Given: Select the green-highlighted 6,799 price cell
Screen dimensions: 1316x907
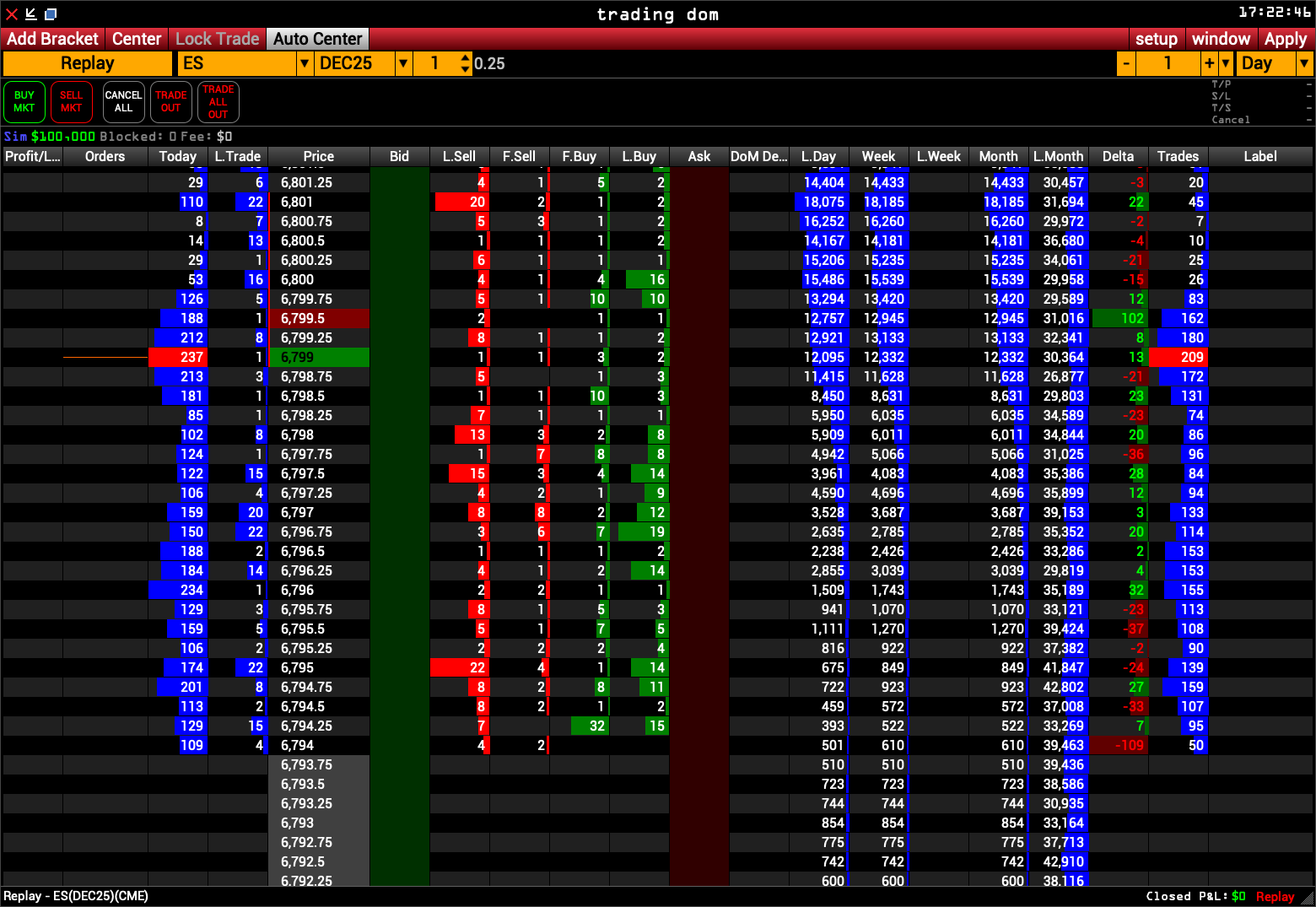Looking at the screenshot, I should [319, 357].
